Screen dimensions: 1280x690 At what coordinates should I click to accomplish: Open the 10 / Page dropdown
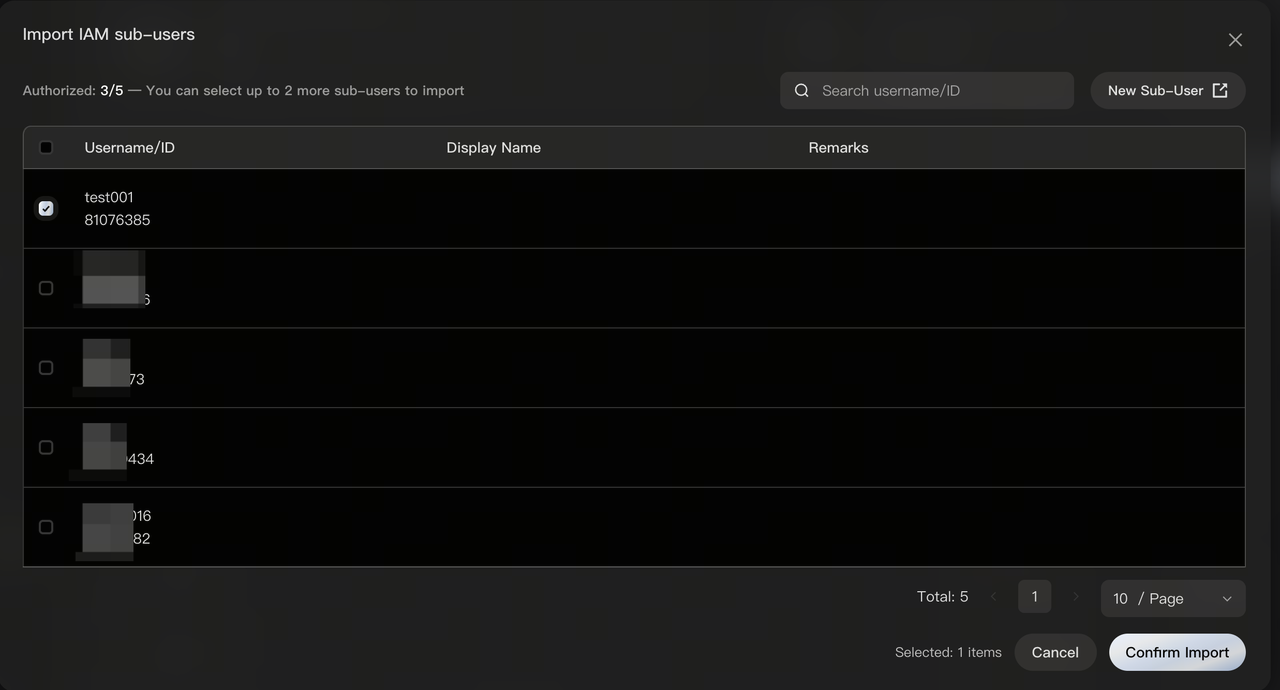(x=1173, y=598)
